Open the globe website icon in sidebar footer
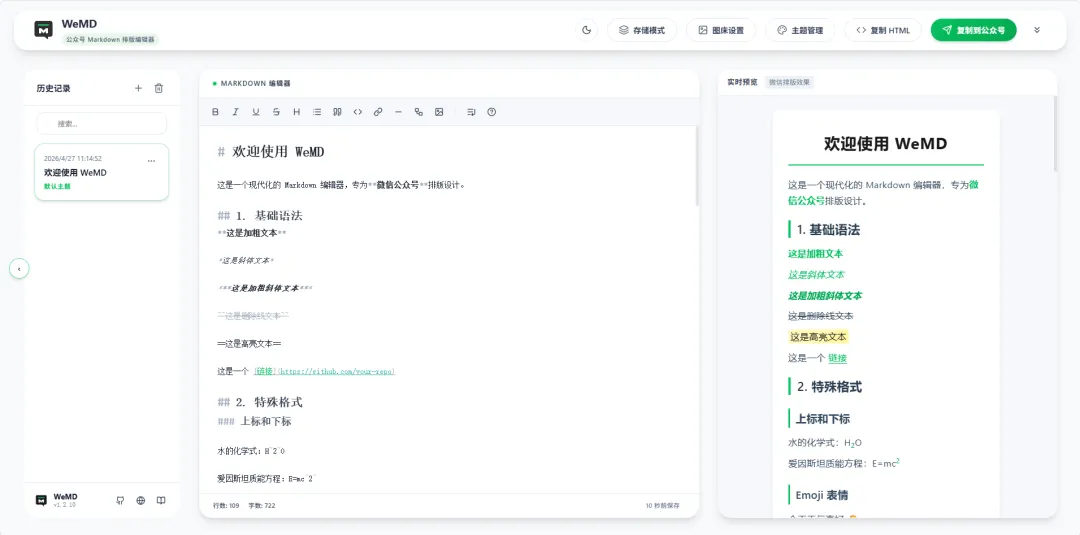 click(x=141, y=501)
